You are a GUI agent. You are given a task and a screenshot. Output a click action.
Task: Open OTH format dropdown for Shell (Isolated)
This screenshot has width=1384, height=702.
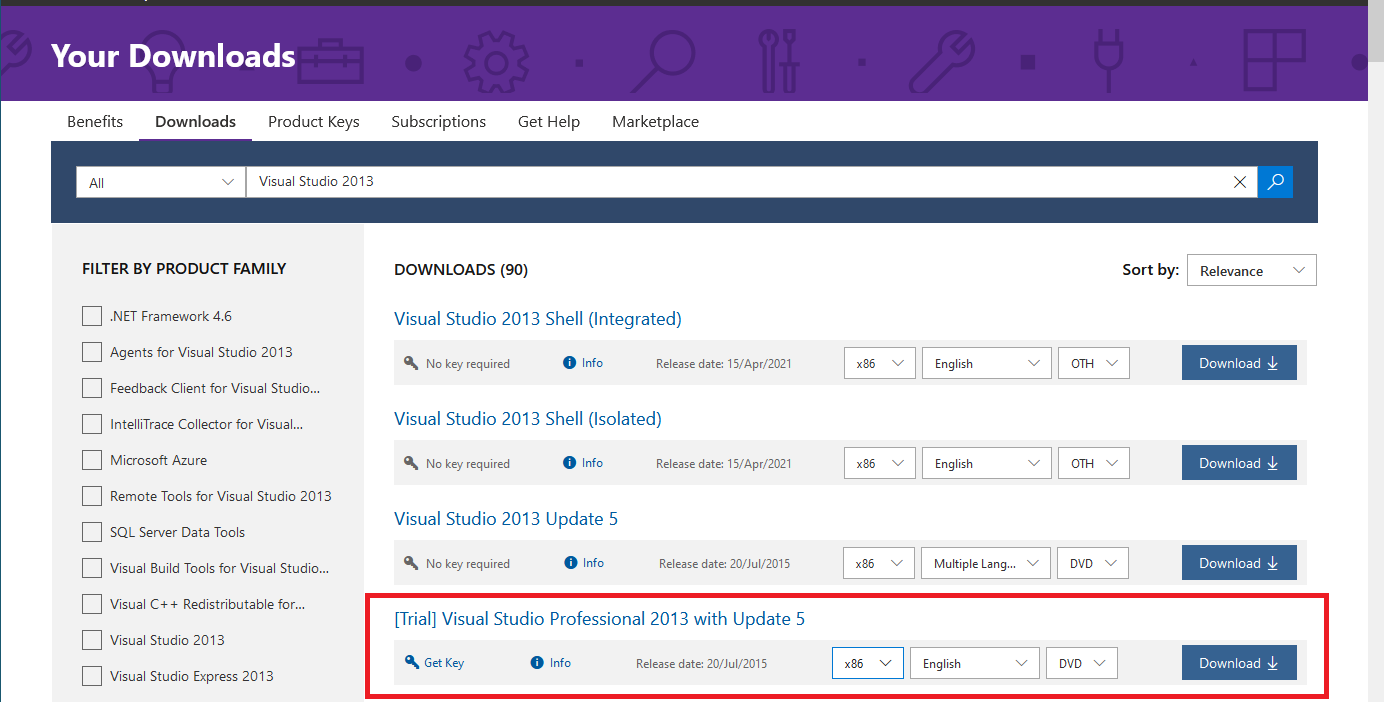(1093, 463)
